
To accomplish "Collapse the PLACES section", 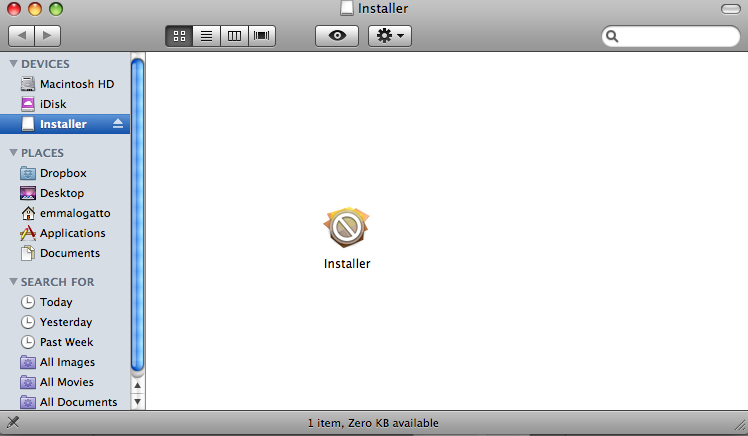I will pos(13,153).
